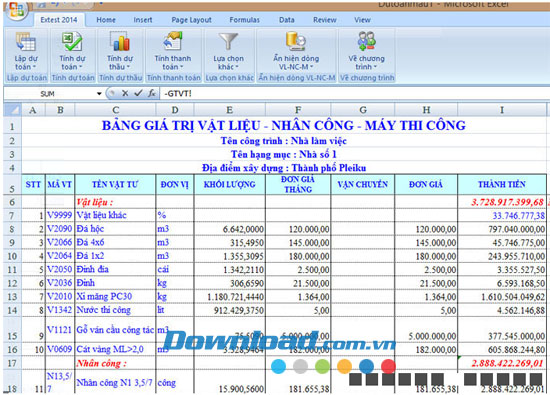
Task: Open the Review ribbon tab
Action: [x=325, y=20]
